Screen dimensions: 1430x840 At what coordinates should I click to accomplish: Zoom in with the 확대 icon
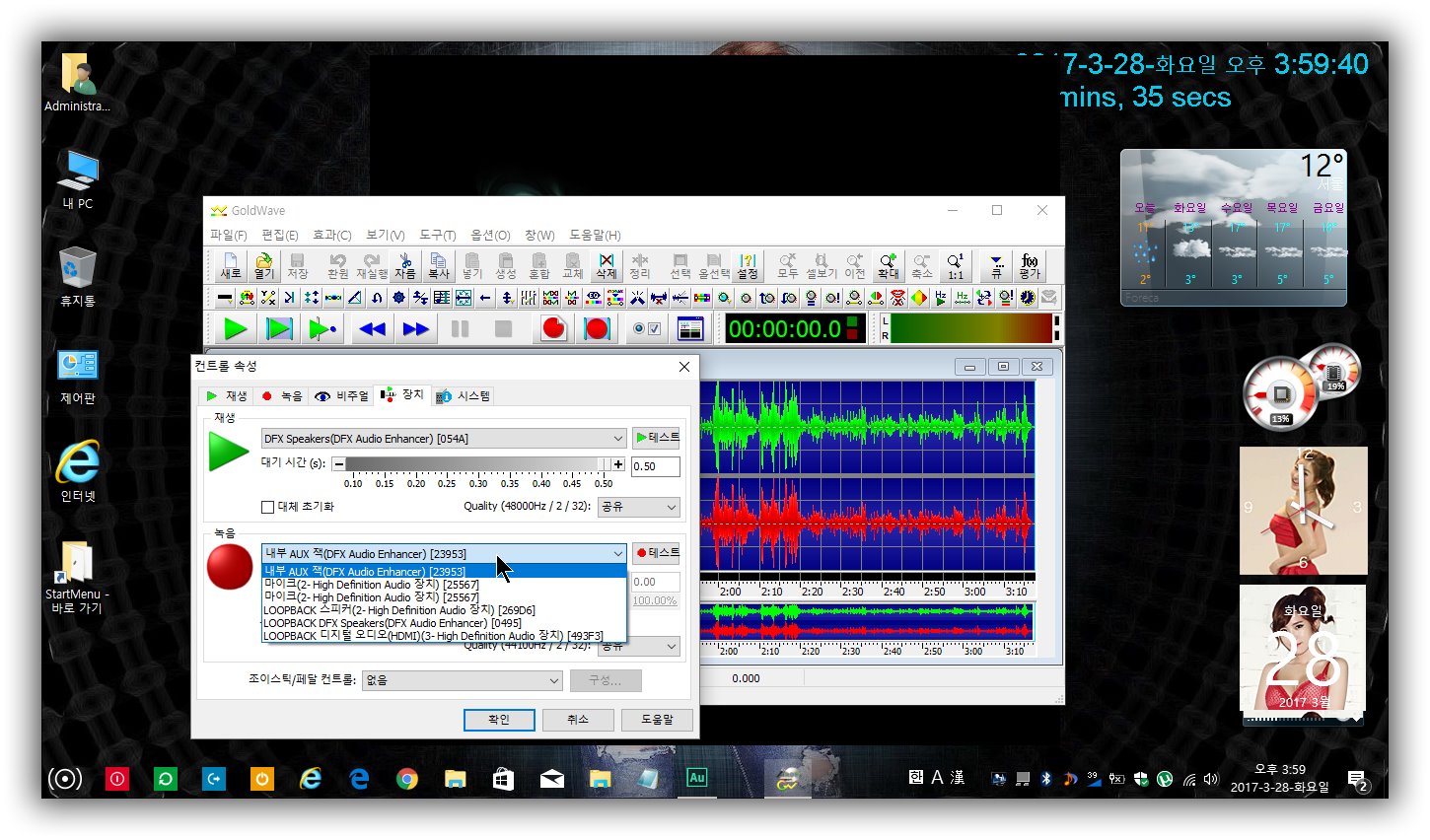coord(889,265)
